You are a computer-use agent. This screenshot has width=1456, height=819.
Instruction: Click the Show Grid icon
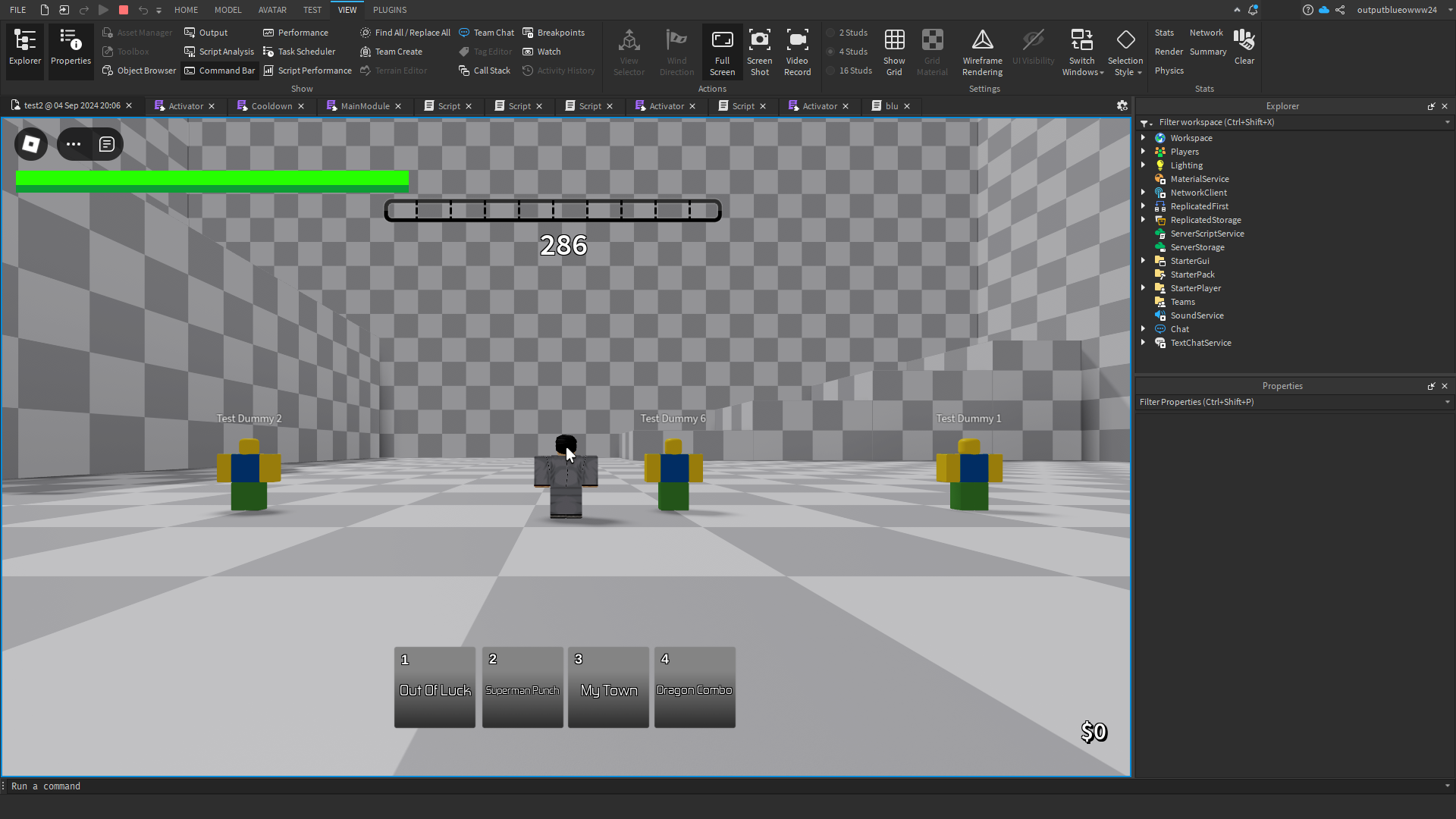pos(894,42)
